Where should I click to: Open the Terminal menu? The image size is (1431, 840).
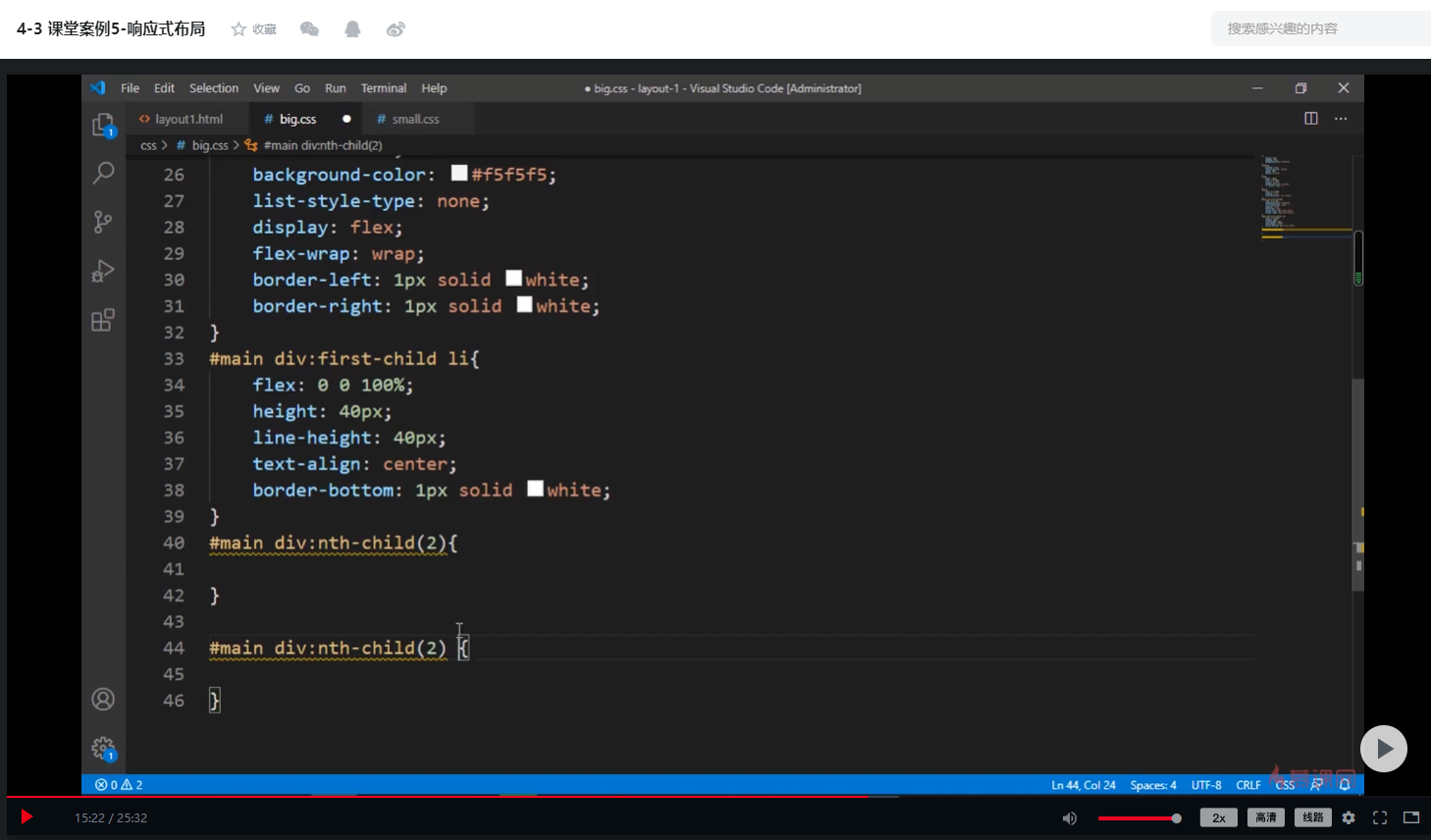pyautogui.click(x=383, y=88)
